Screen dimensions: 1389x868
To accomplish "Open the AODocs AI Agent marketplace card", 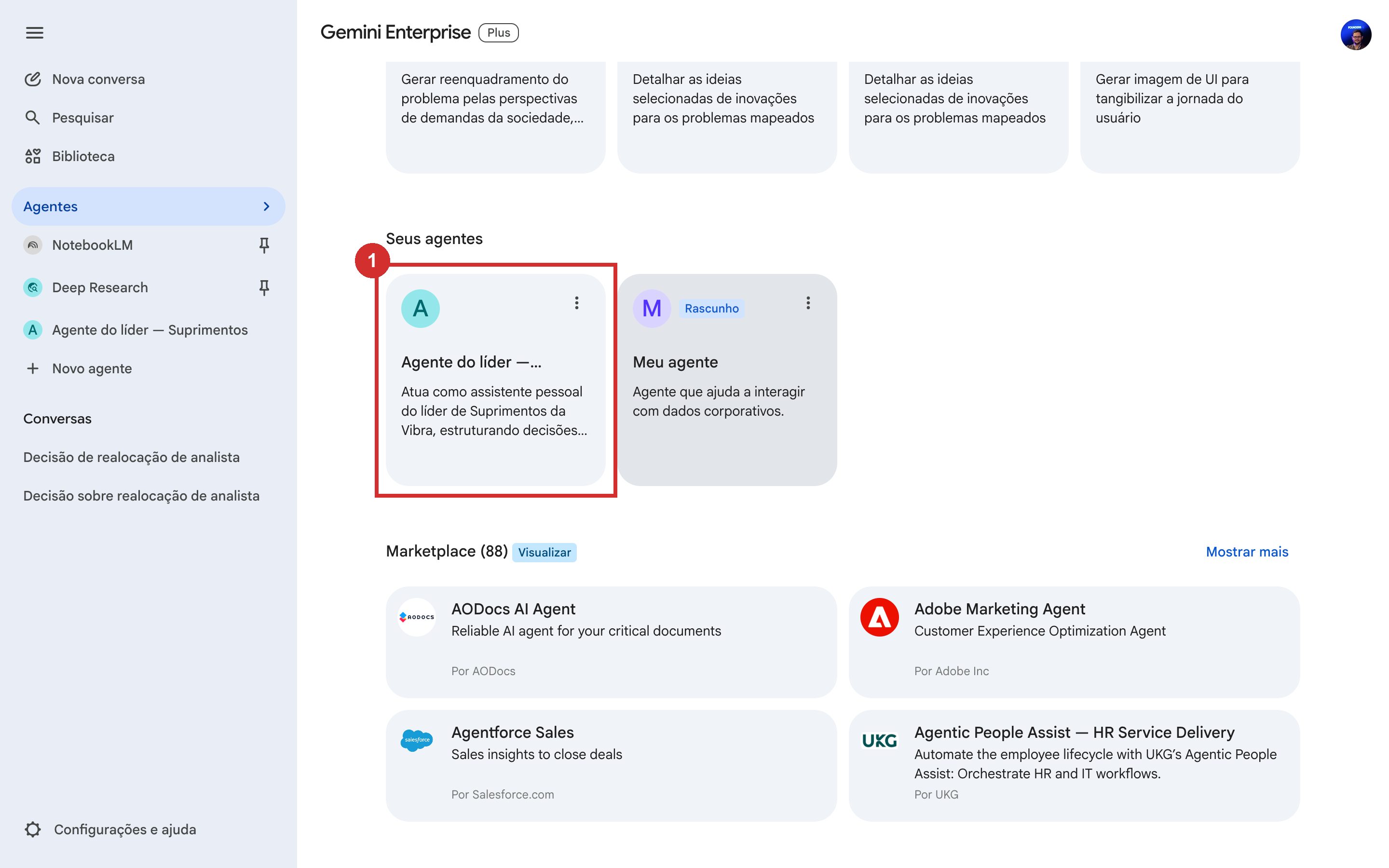I will 611,642.
